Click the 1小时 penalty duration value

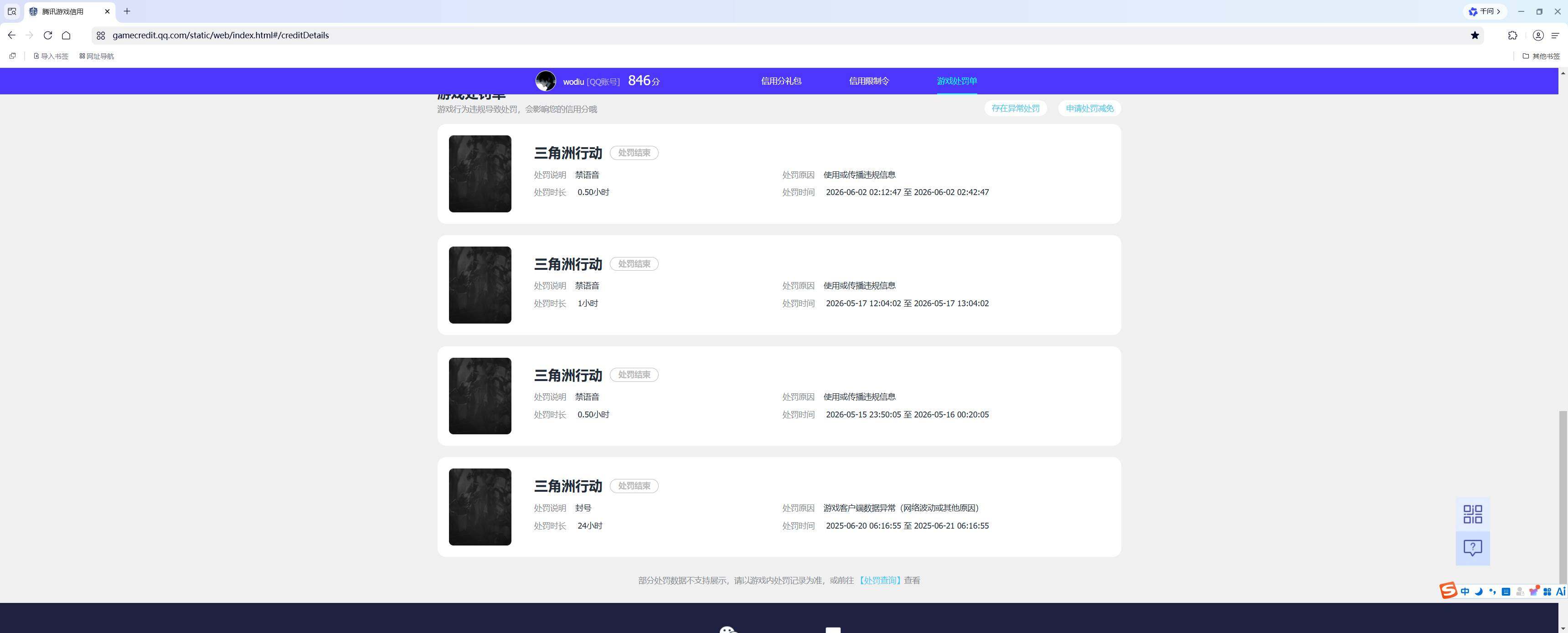588,303
